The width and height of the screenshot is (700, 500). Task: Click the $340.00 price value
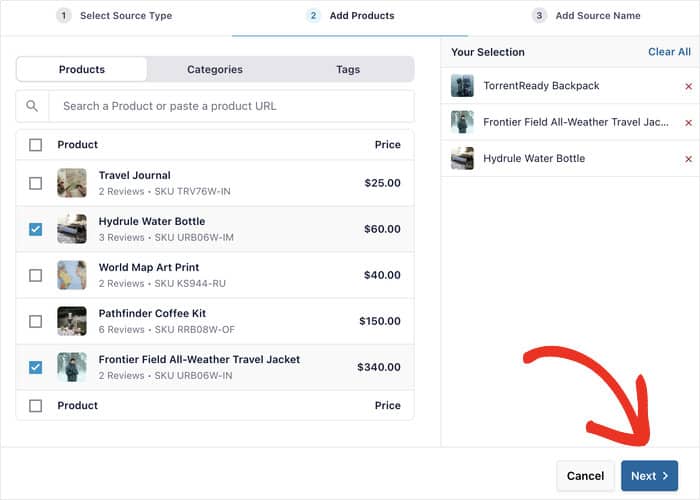pyautogui.click(x=379, y=367)
